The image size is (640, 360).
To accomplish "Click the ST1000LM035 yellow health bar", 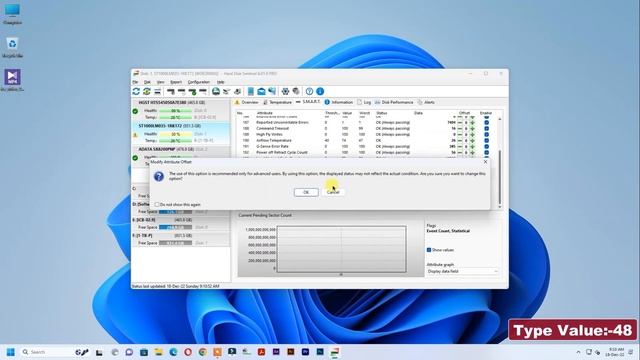I will click(x=176, y=134).
